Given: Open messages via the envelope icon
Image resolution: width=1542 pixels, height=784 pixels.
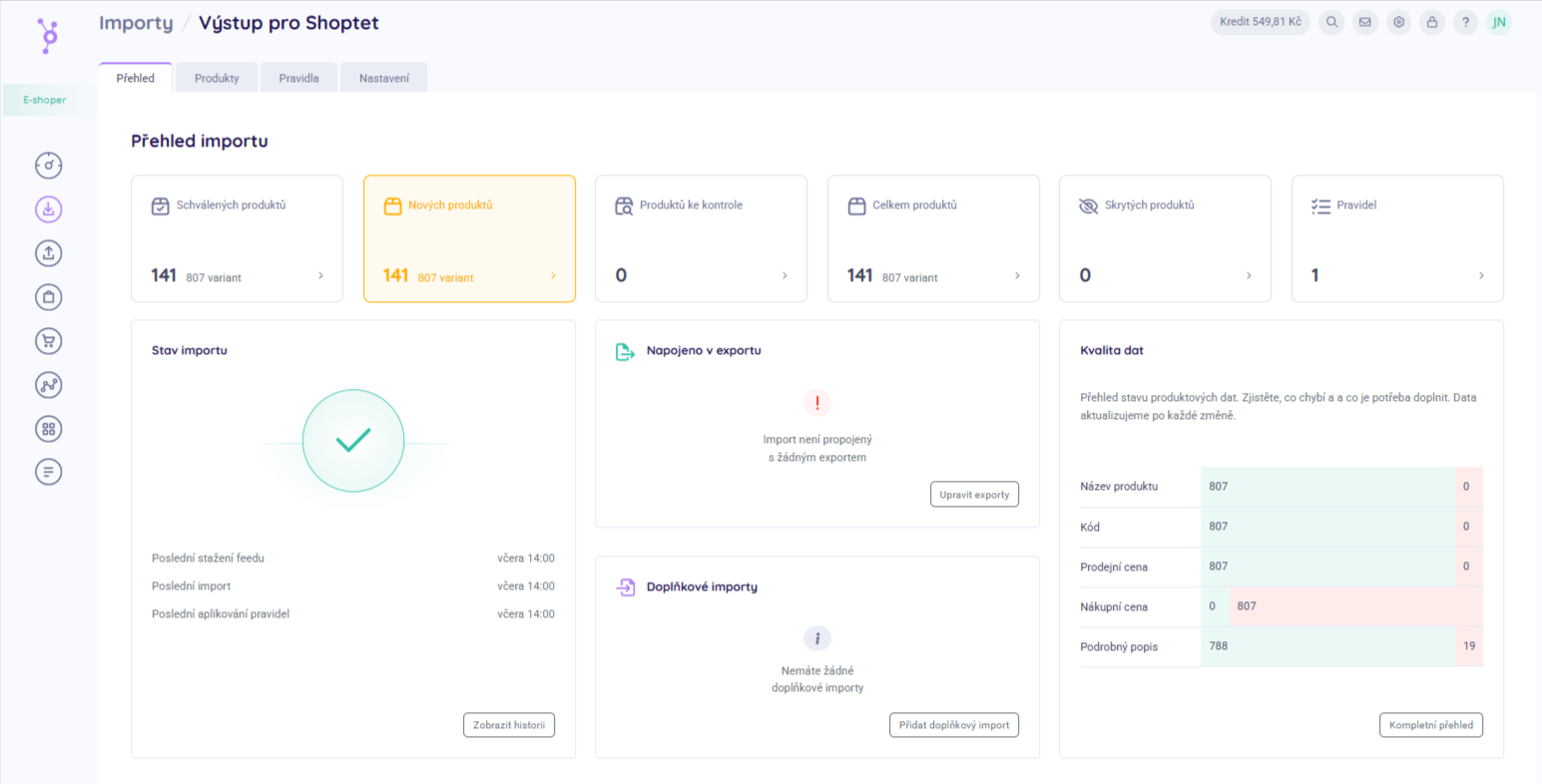Looking at the screenshot, I should 1365,22.
